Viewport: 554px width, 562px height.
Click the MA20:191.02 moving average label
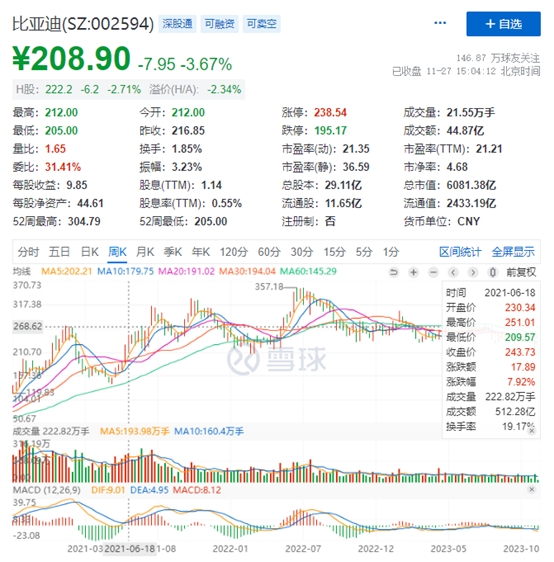(186, 271)
